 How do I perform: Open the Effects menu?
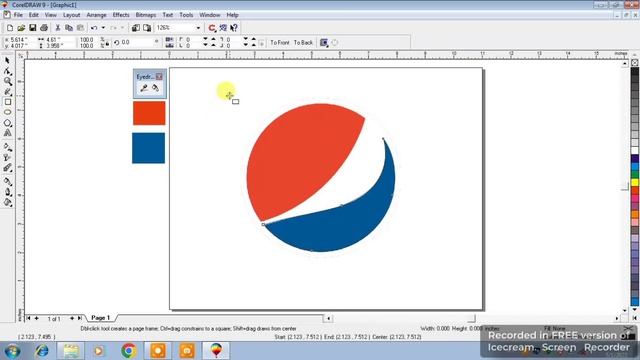tap(121, 15)
